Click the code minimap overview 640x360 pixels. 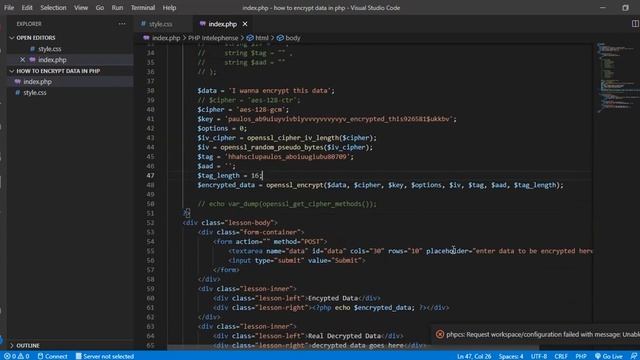(x=616, y=78)
